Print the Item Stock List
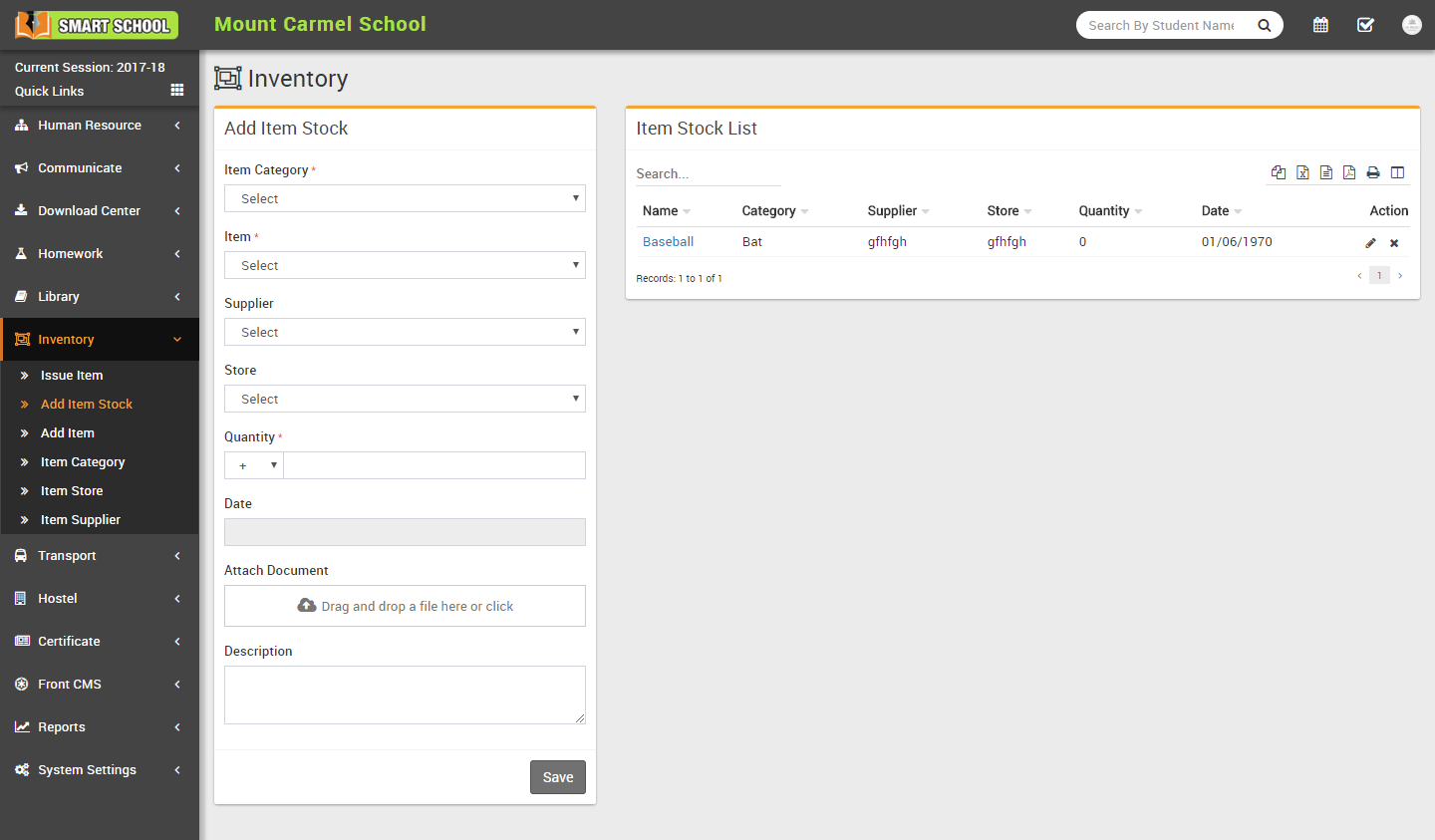This screenshot has height=840, width=1435. coord(1373,172)
